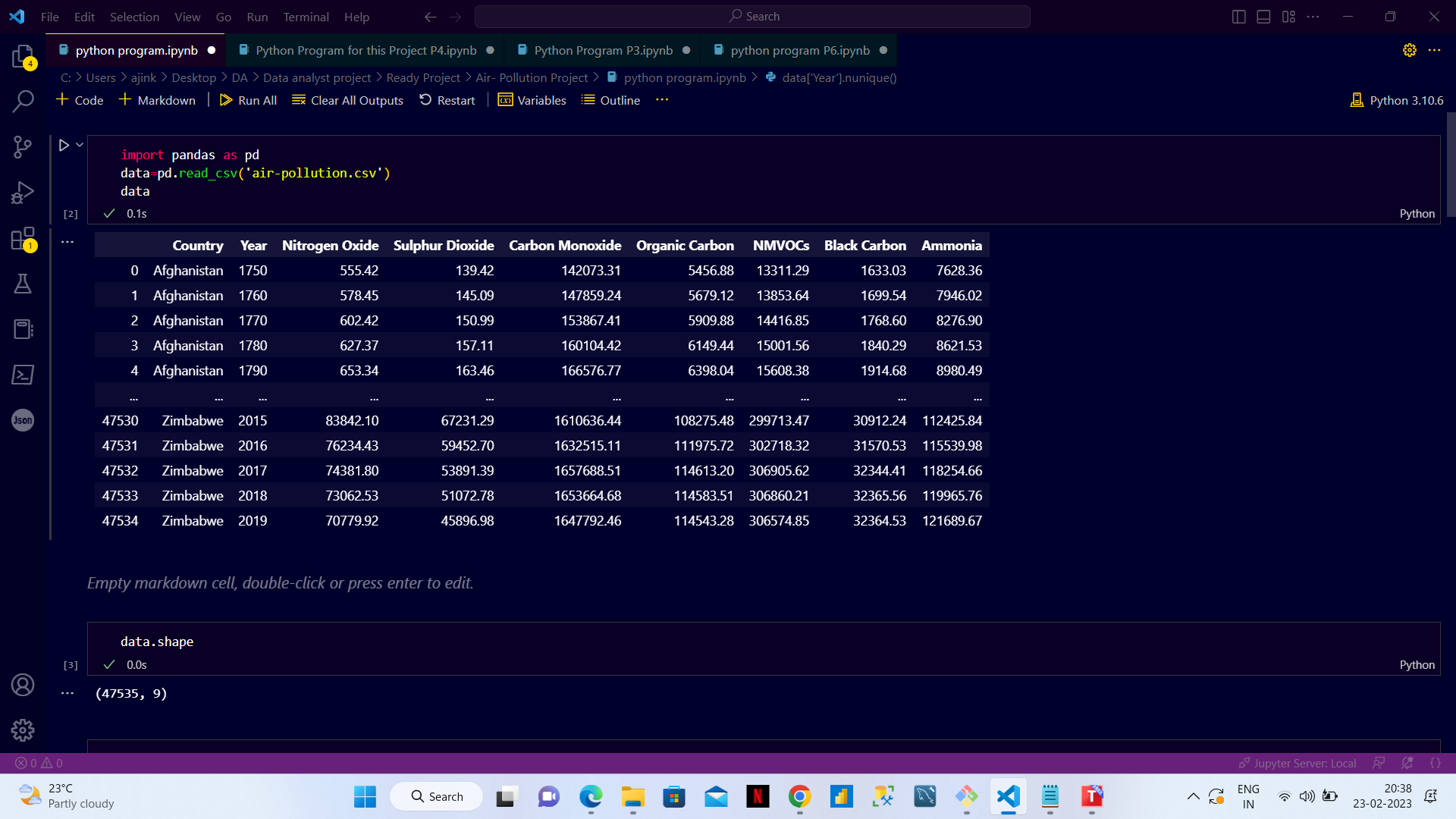
Task: Click the title bar Search field
Action: [752, 17]
